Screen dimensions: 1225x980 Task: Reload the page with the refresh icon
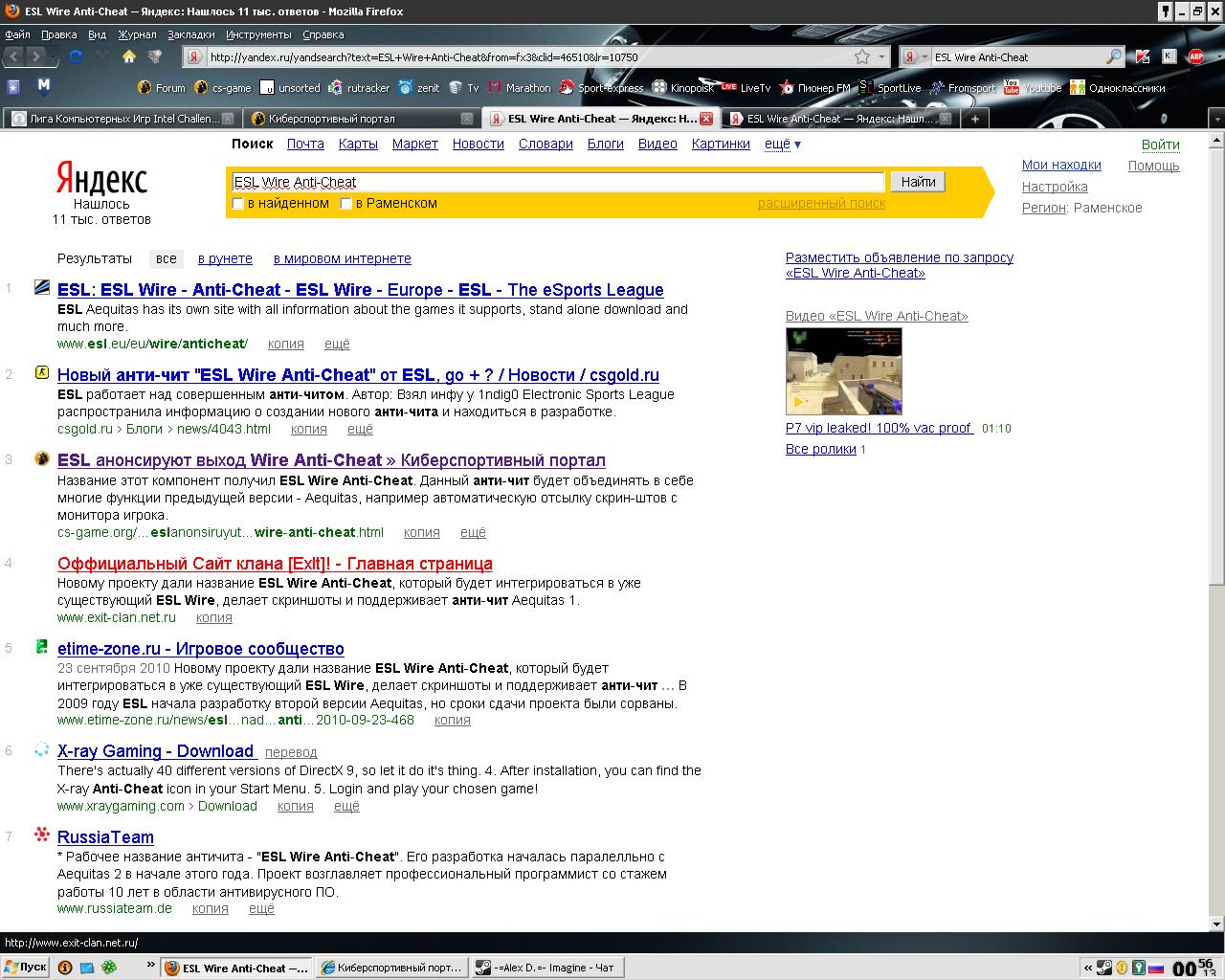[x=77, y=56]
